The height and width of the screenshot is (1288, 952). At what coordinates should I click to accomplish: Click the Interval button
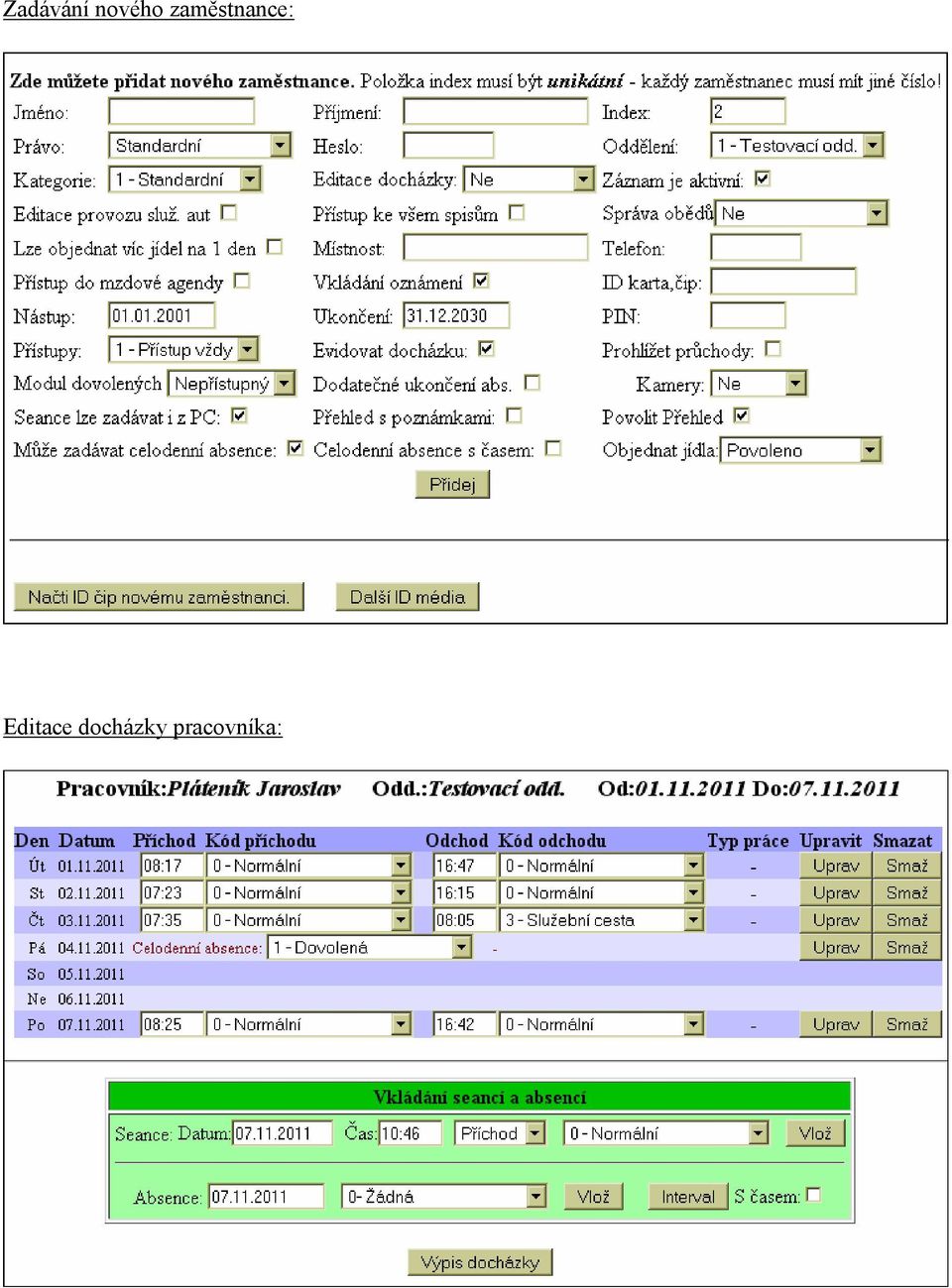point(687,1197)
